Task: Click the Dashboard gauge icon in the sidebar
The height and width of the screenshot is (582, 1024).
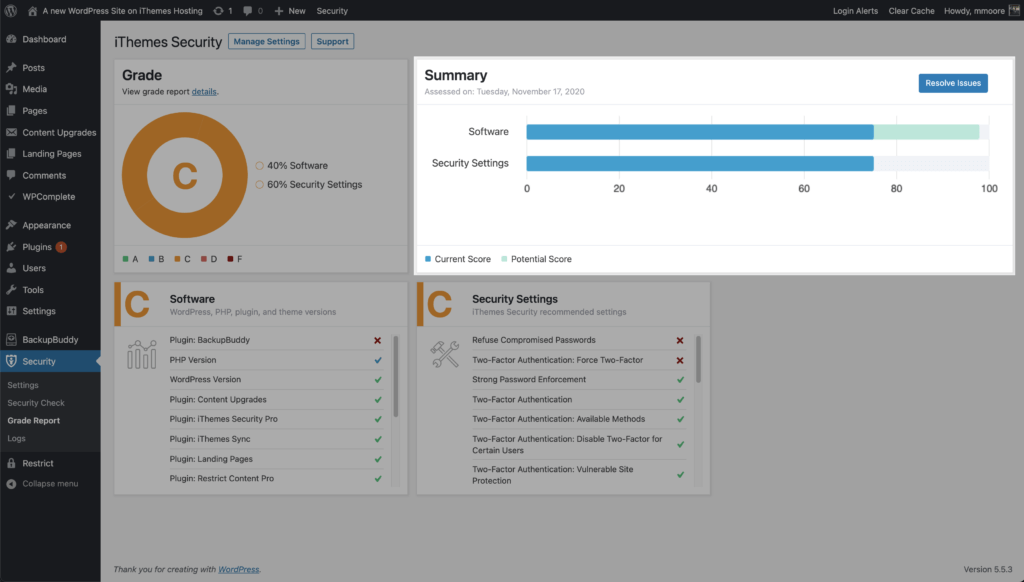Action: coord(11,39)
